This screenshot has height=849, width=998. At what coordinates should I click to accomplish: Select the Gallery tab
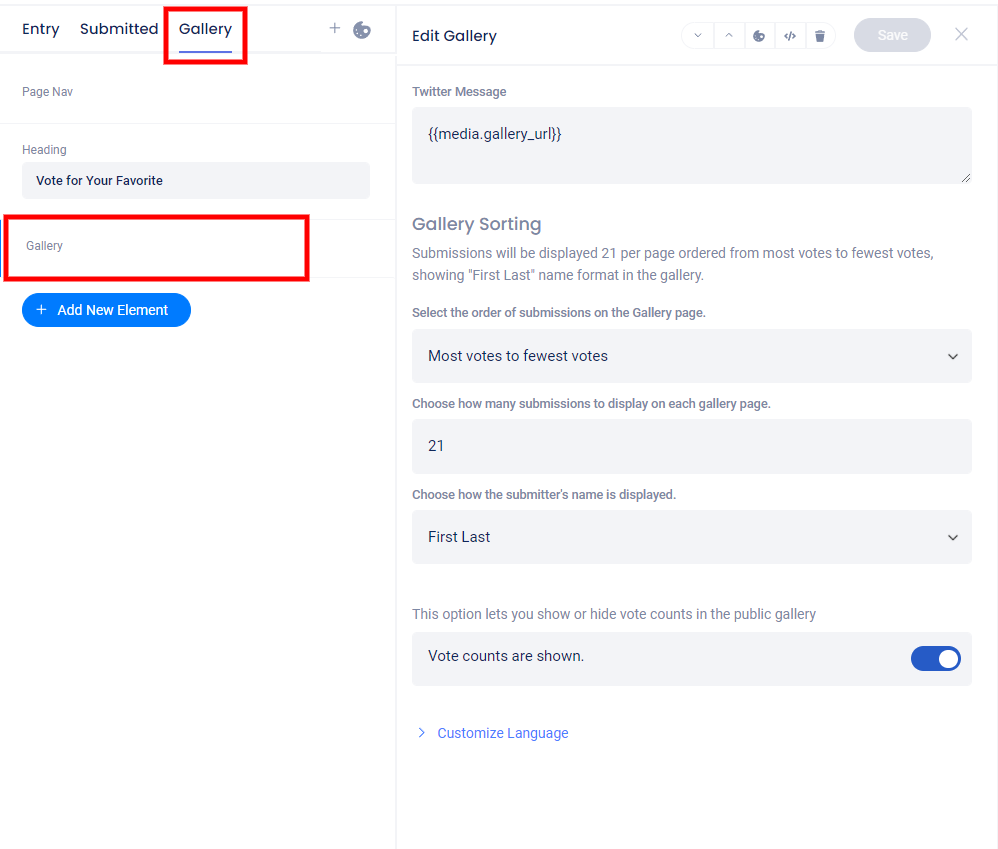click(x=205, y=29)
